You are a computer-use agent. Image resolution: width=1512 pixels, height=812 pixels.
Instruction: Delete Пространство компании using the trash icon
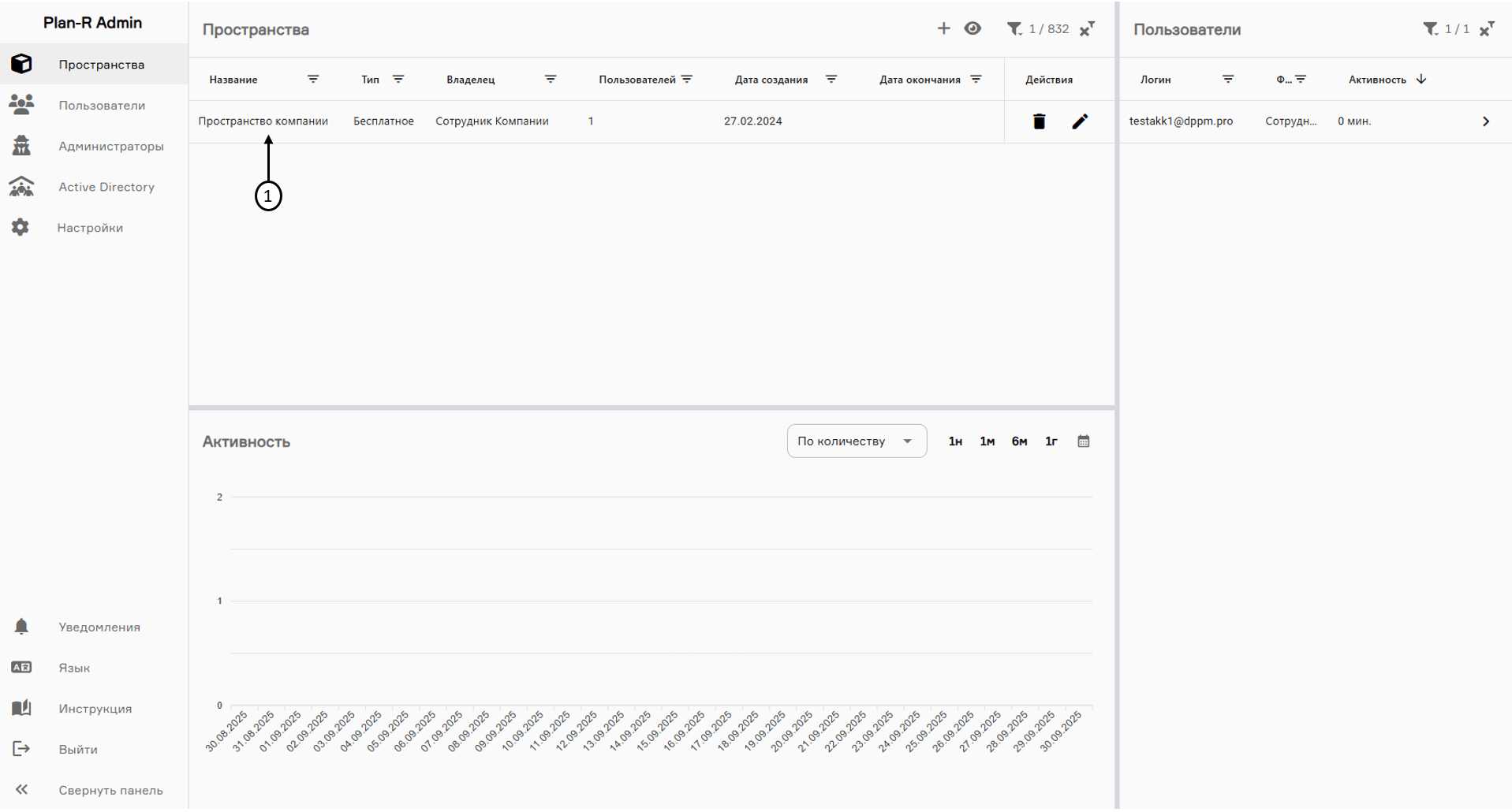1039,121
